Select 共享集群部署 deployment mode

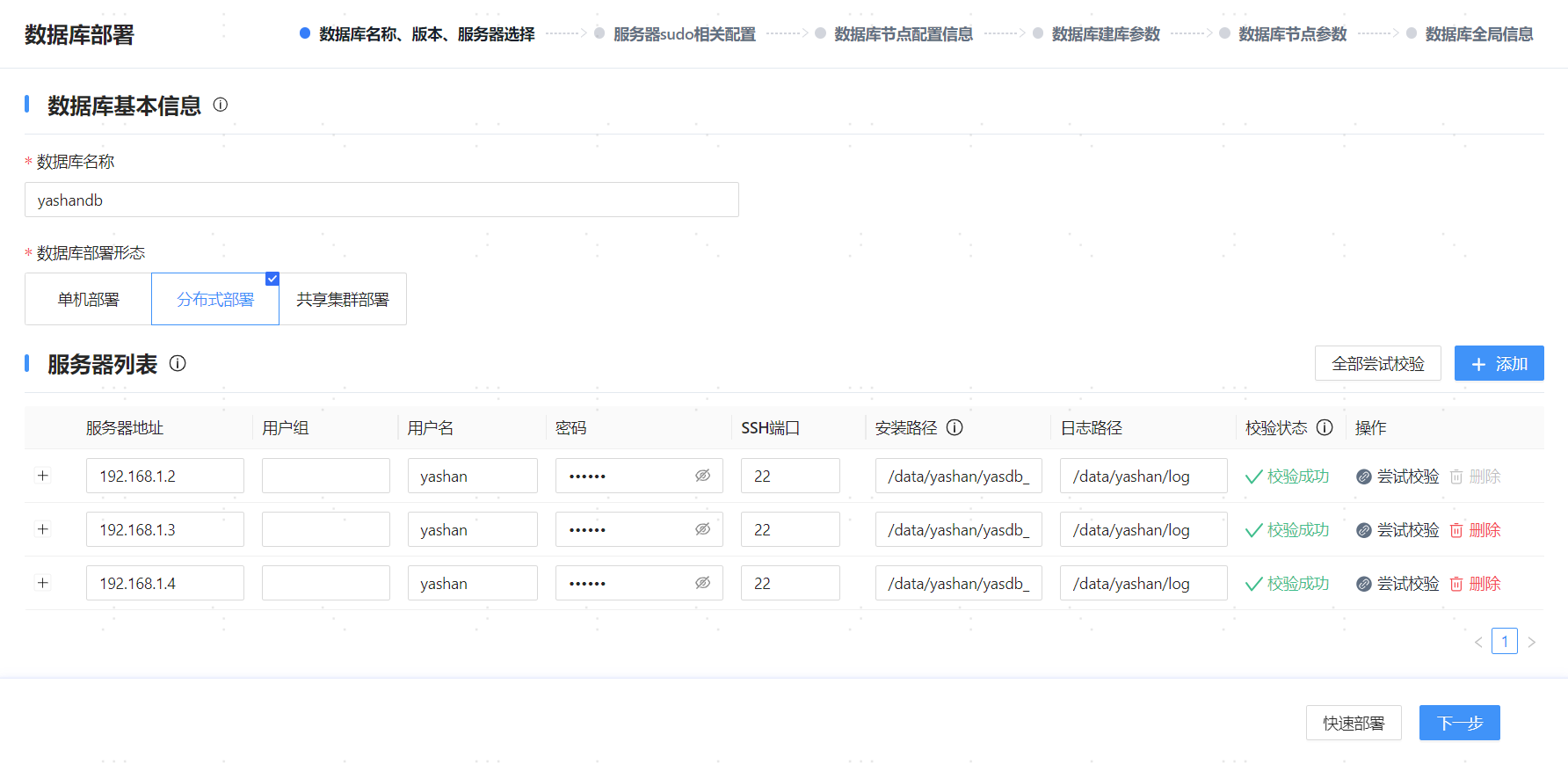tap(343, 300)
